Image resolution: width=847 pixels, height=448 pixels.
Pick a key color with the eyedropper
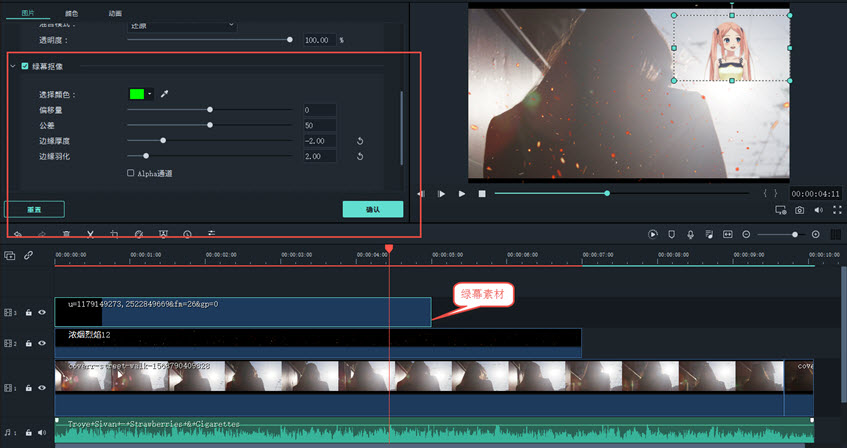[x=165, y=94]
